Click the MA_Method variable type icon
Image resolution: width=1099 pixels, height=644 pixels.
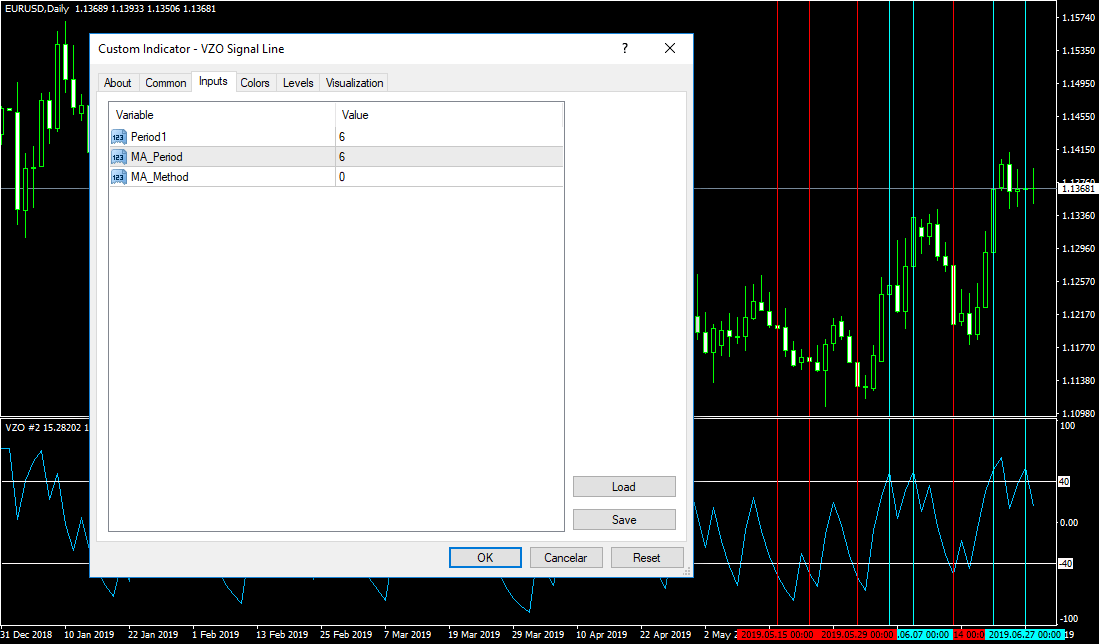[x=119, y=177]
